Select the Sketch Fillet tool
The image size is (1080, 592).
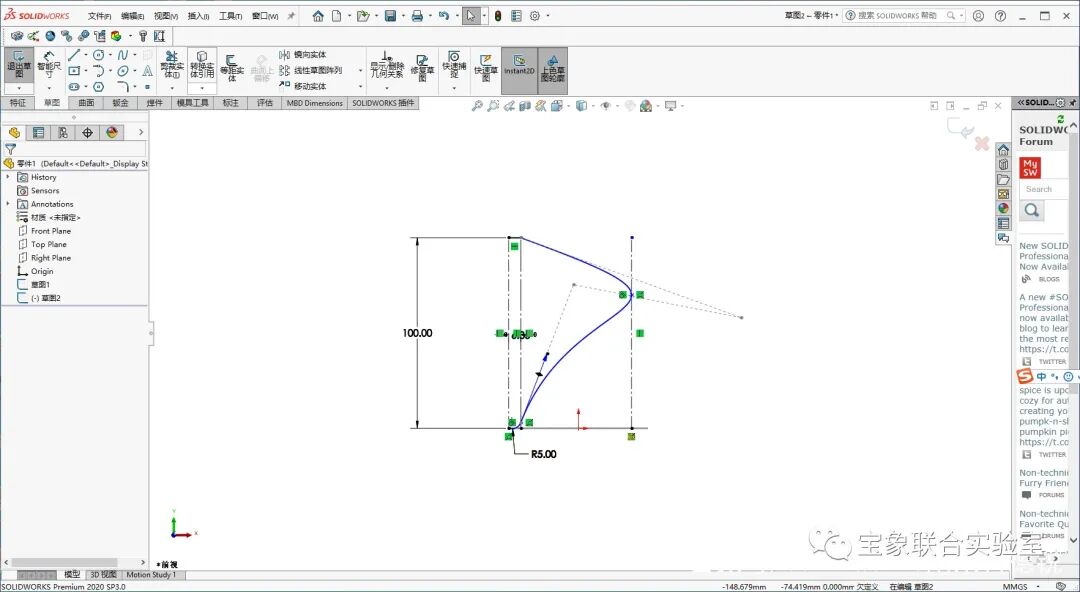[123, 87]
